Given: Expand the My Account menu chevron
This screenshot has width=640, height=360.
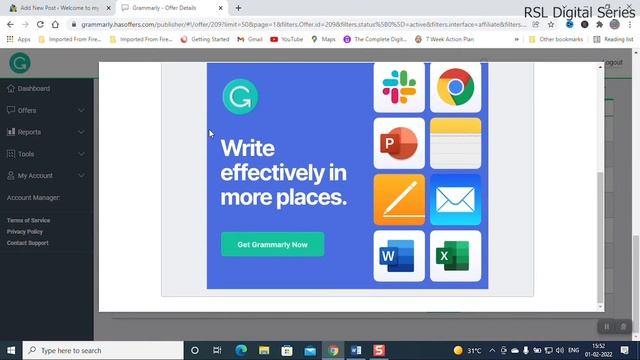Looking at the screenshot, I should 81,176.
